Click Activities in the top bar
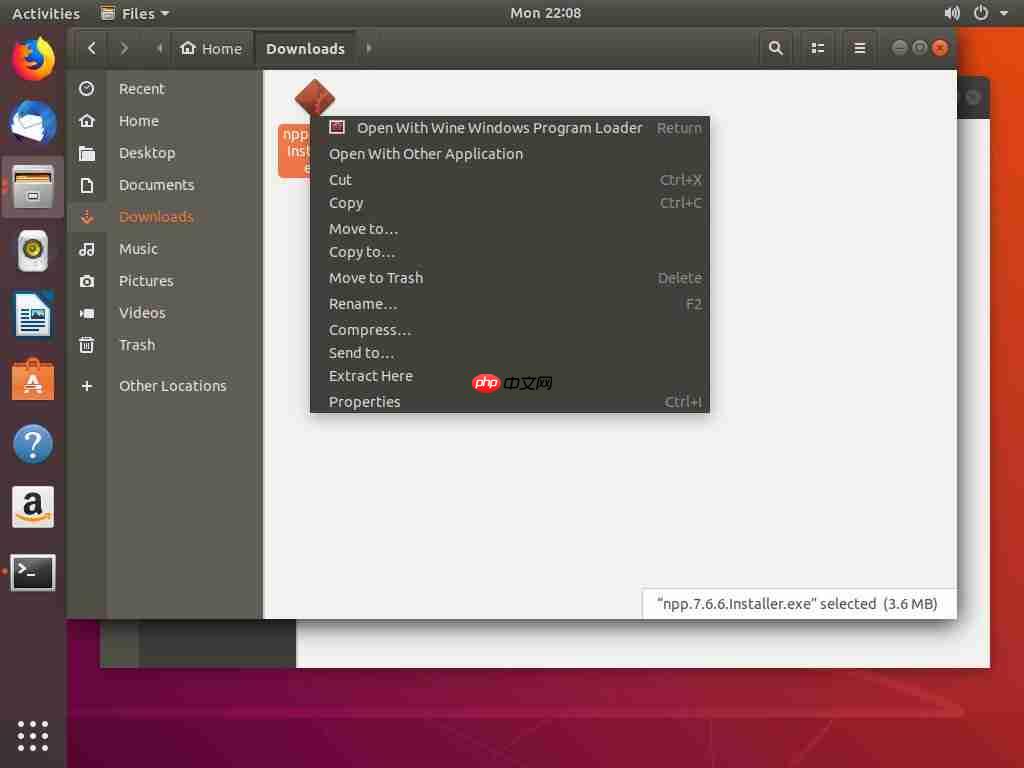The image size is (1024, 768). [45, 13]
